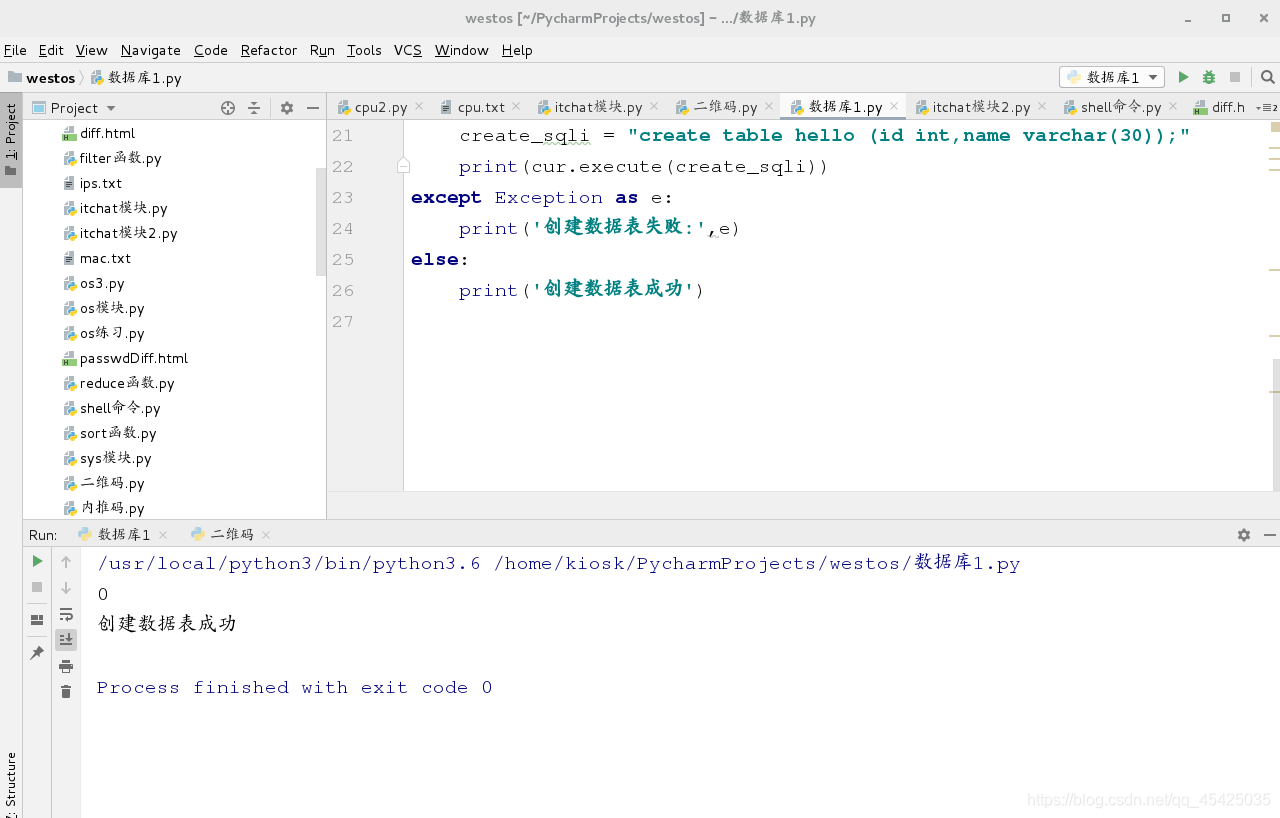Image resolution: width=1280 pixels, height=818 pixels.
Task: Click the stop icon in top toolbar
Action: pyautogui.click(x=1235, y=77)
